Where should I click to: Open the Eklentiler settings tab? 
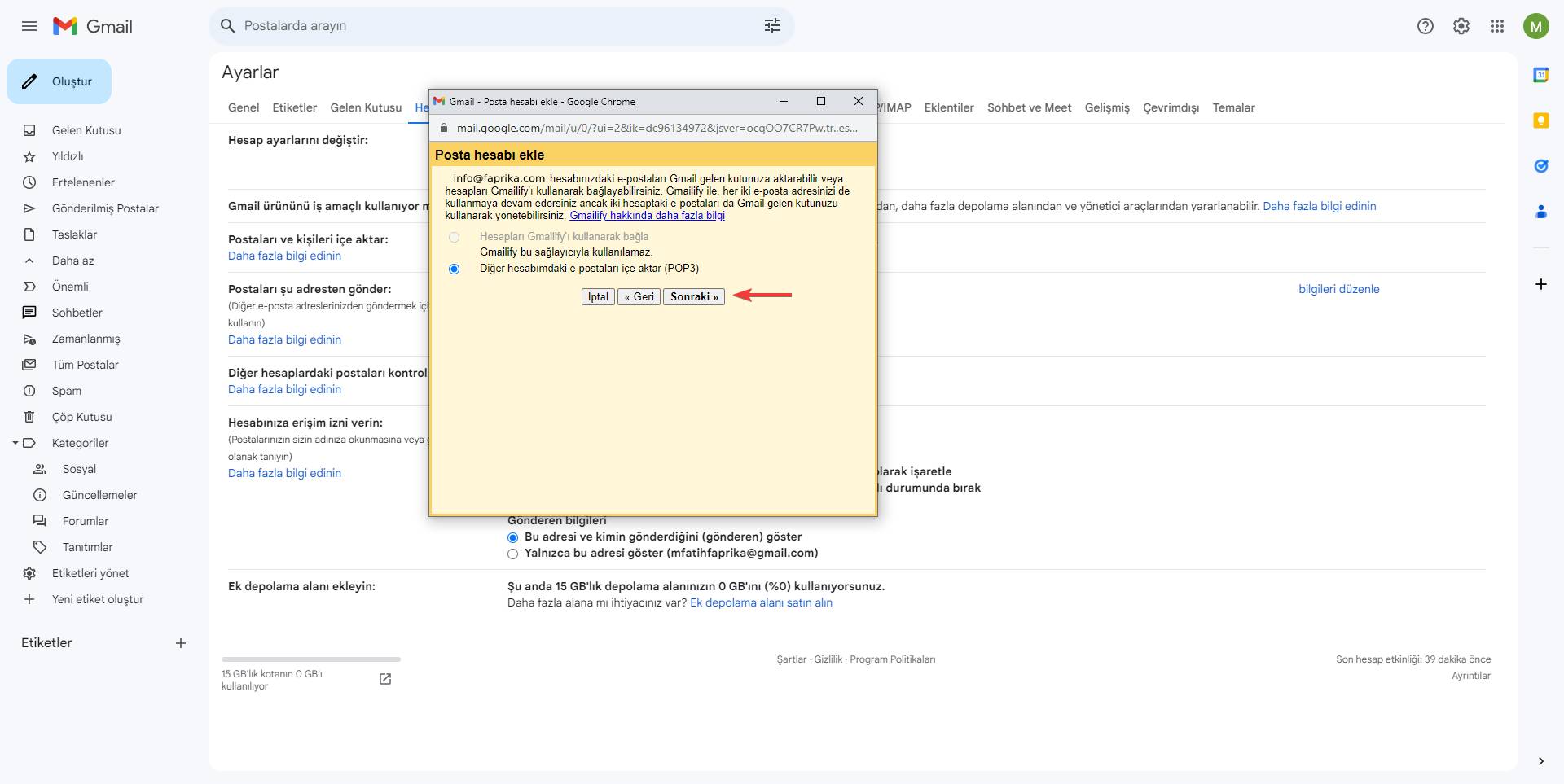pos(949,107)
